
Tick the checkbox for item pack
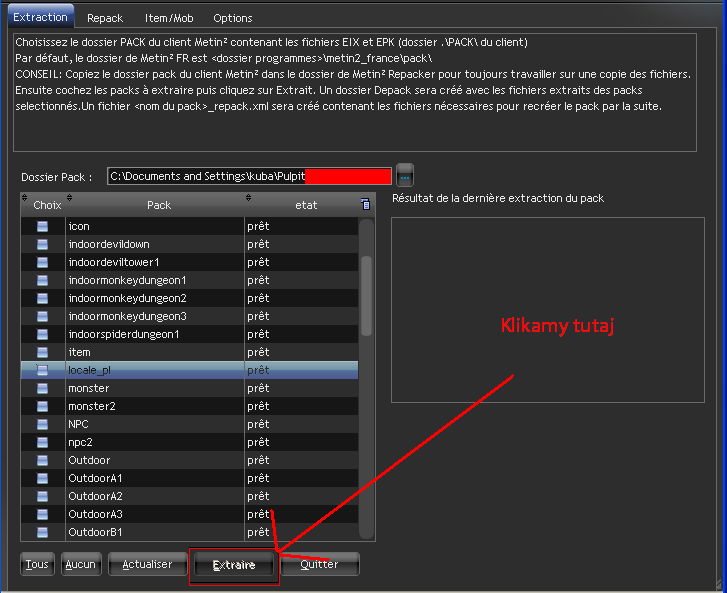pos(42,352)
